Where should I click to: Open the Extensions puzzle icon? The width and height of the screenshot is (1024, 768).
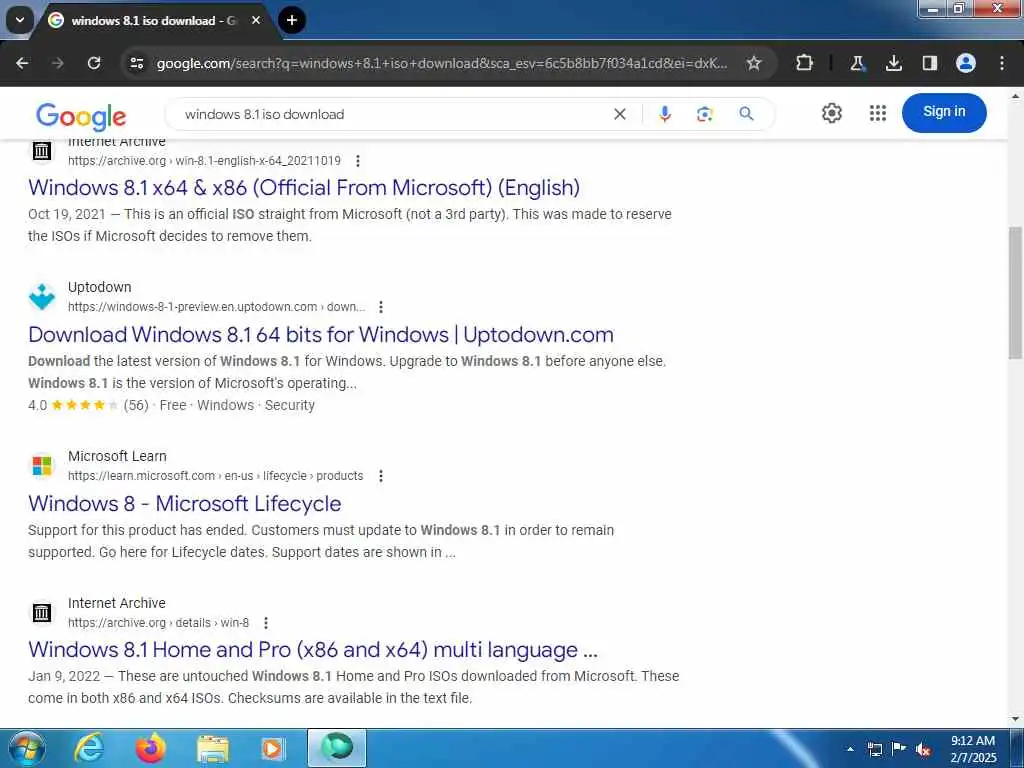pyautogui.click(x=805, y=63)
